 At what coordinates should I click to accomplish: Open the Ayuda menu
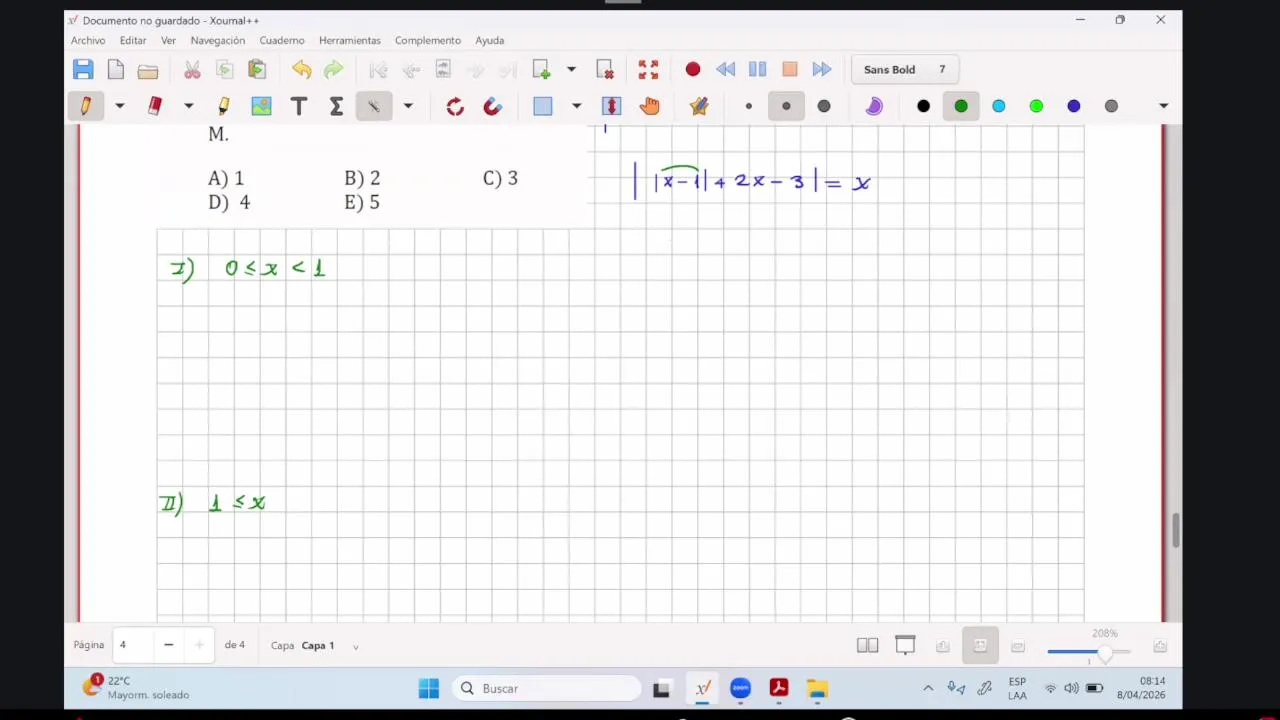(x=490, y=40)
